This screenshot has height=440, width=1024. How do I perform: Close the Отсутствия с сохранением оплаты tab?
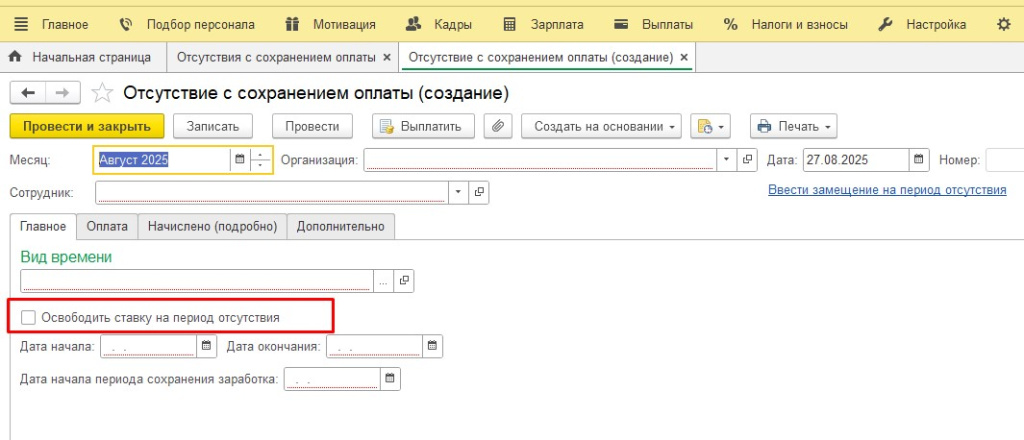coord(387,58)
